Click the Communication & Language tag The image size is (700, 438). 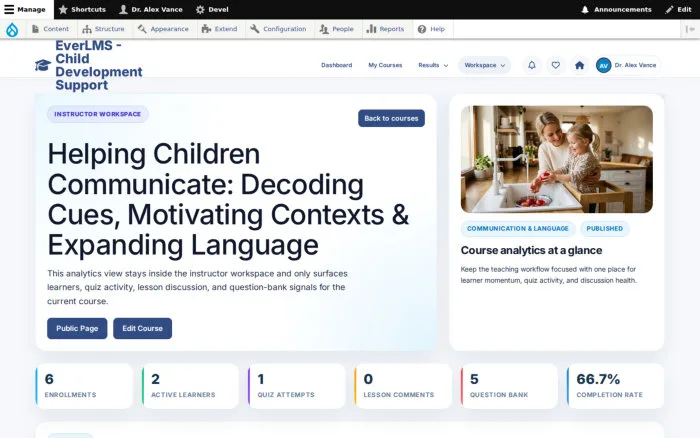pyautogui.click(x=518, y=229)
